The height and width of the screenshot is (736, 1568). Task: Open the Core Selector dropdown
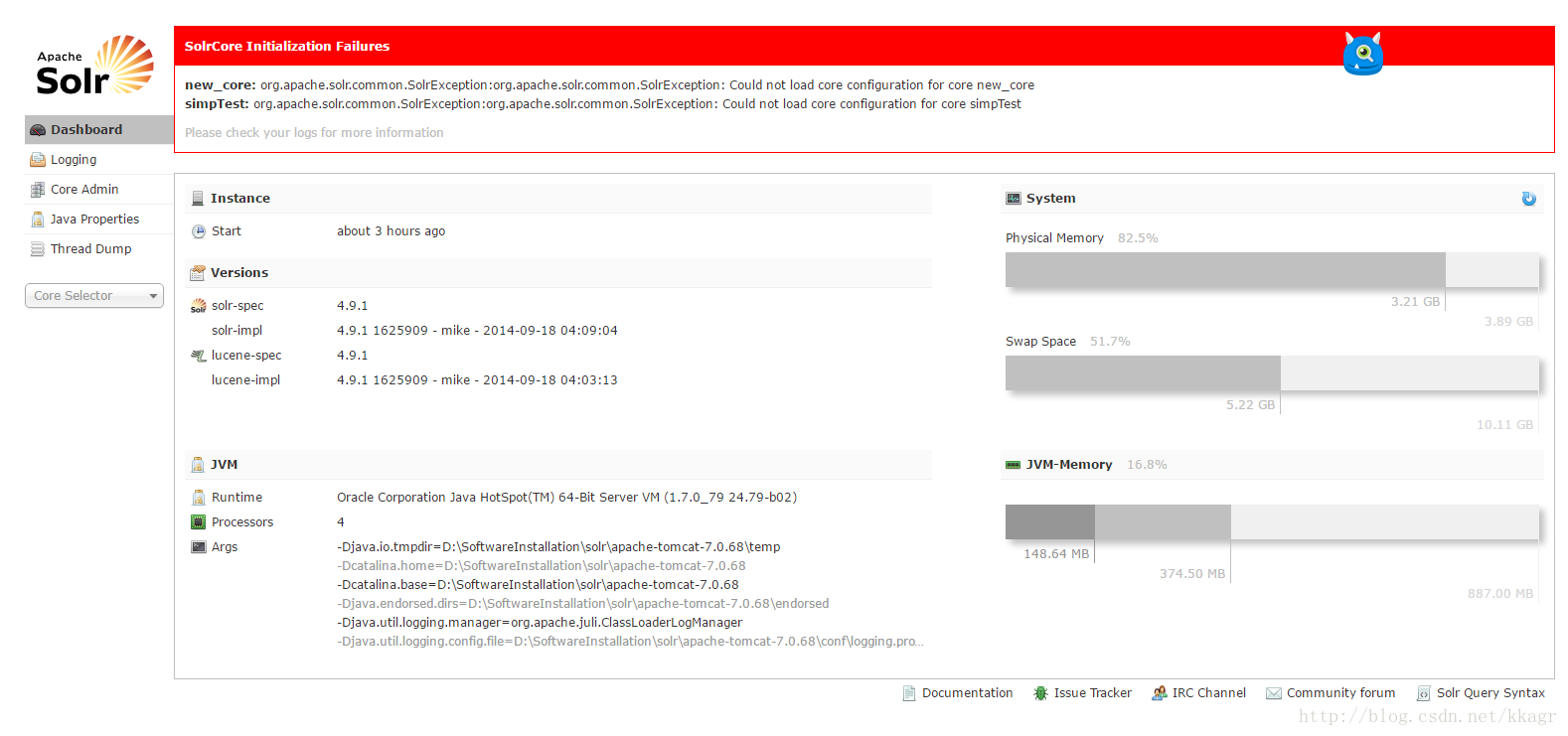94,296
